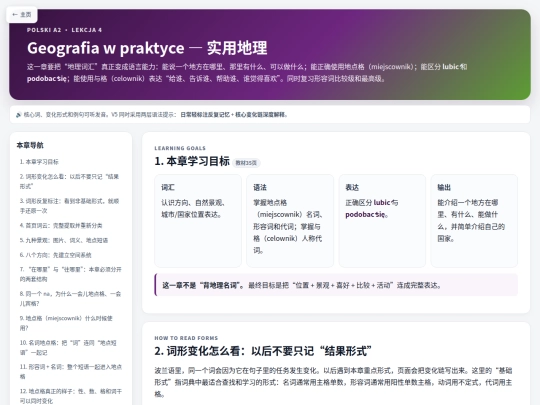
Task: Click the speaker icon in the pronunciation notice bar
Action: pos(19,115)
